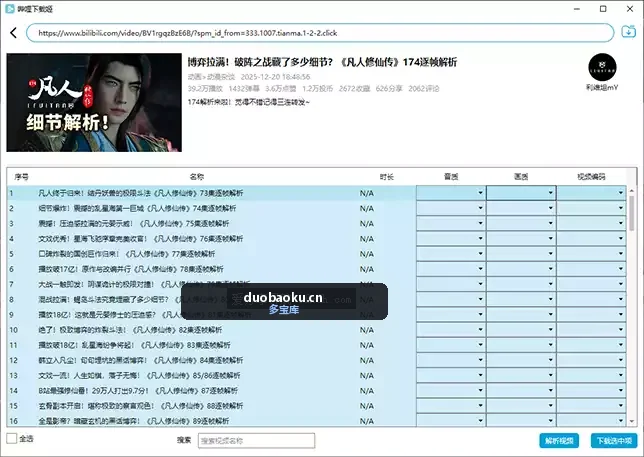Click the 时长 column header

click(x=386, y=177)
